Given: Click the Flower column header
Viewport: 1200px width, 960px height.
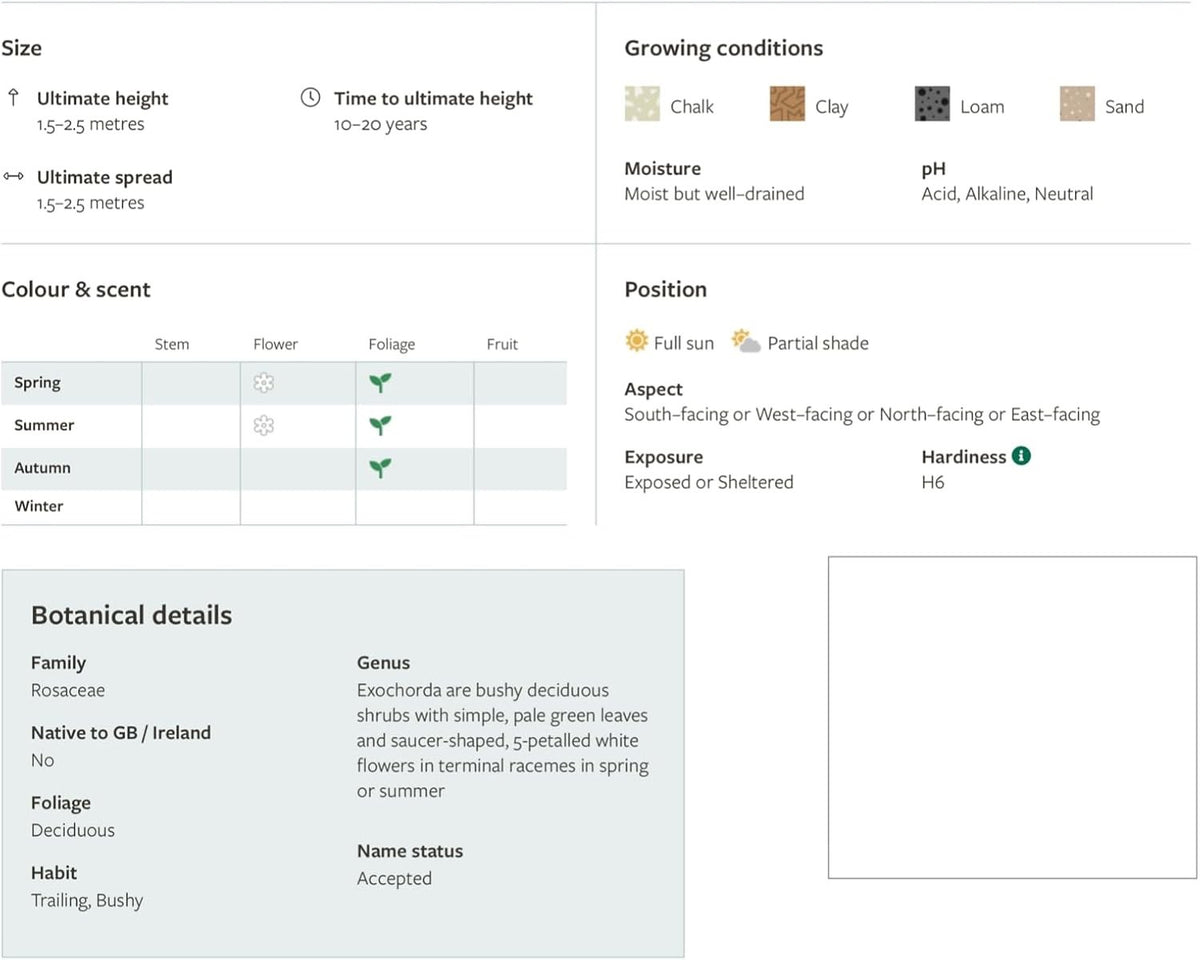Looking at the screenshot, I should [275, 344].
